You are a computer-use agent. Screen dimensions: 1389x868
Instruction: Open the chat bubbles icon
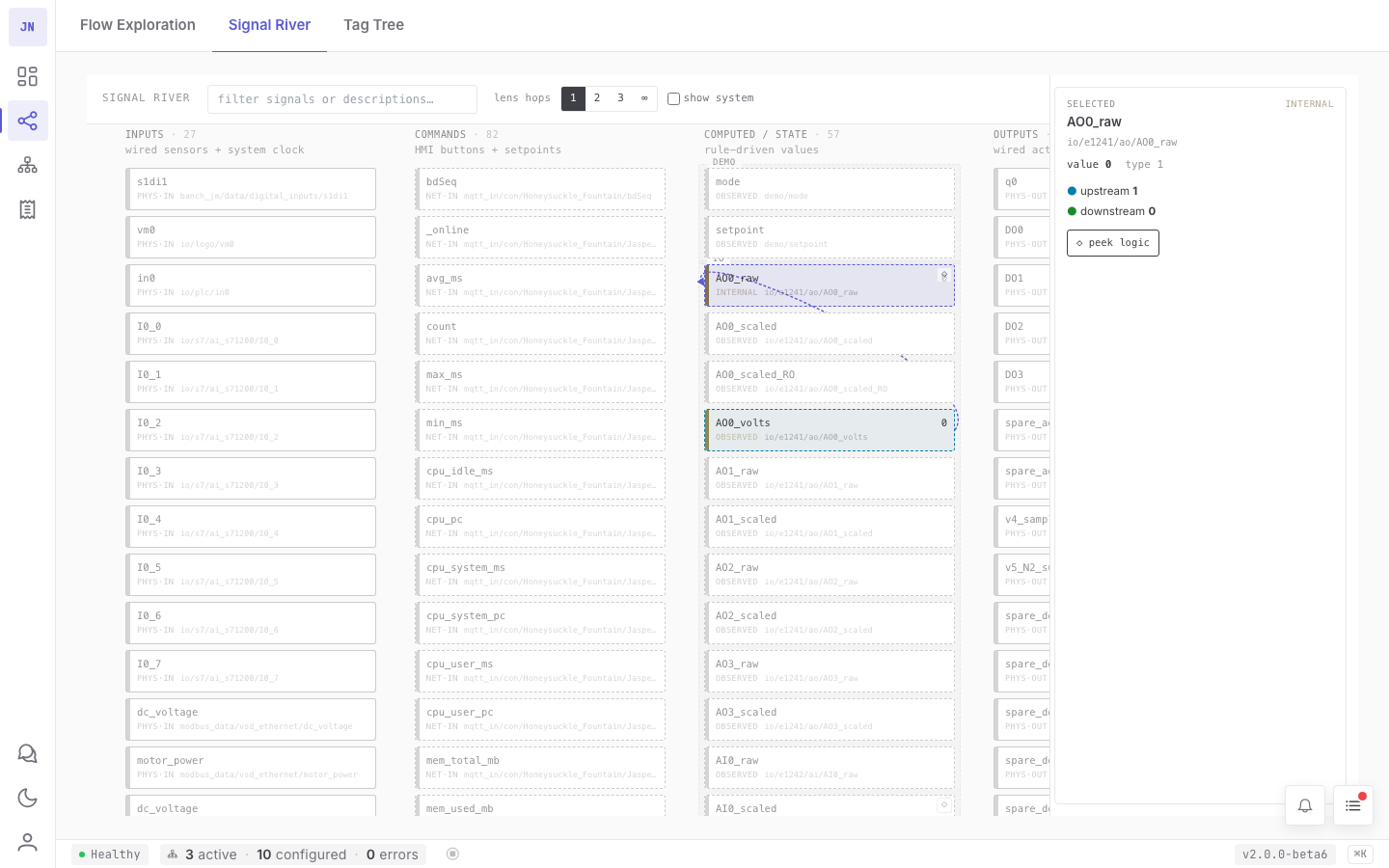click(x=27, y=753)
